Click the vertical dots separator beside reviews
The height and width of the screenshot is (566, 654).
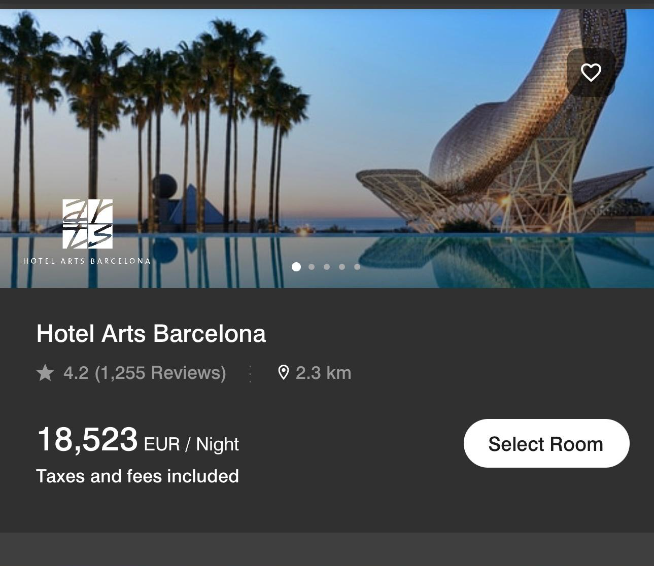[250, 373]
